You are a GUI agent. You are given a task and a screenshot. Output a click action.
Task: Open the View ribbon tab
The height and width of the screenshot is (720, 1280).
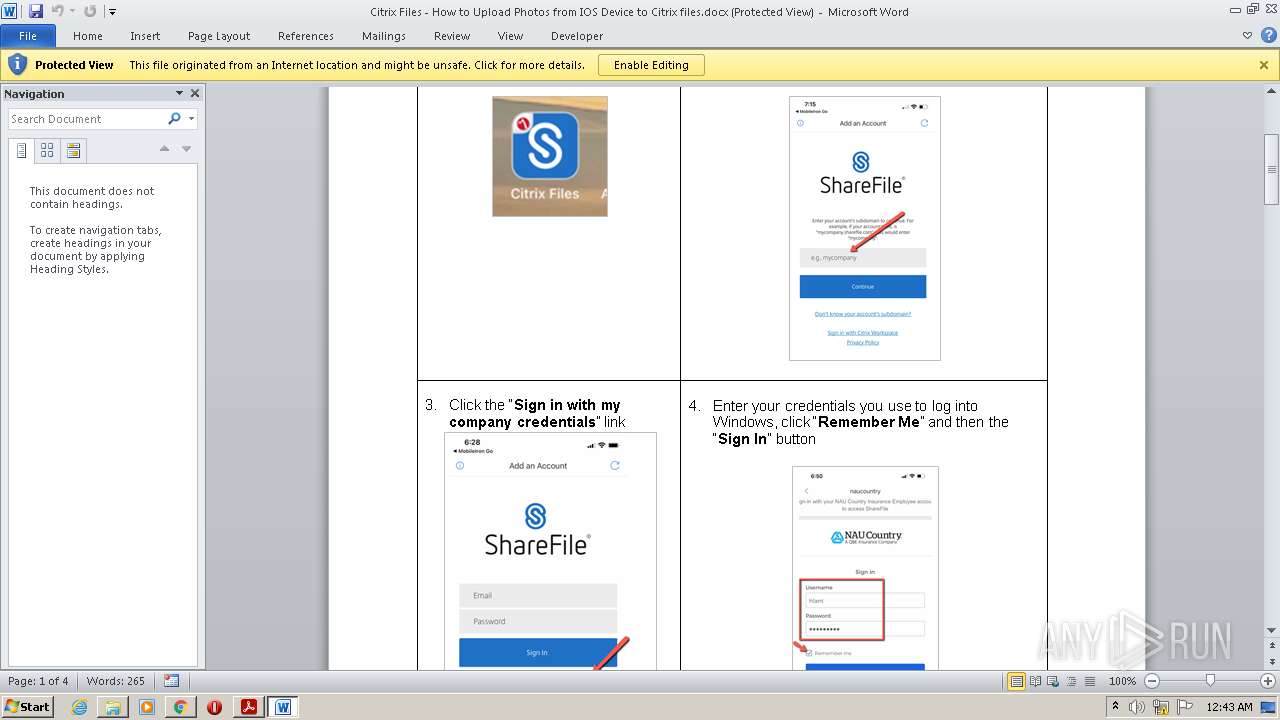pos(510,36)
